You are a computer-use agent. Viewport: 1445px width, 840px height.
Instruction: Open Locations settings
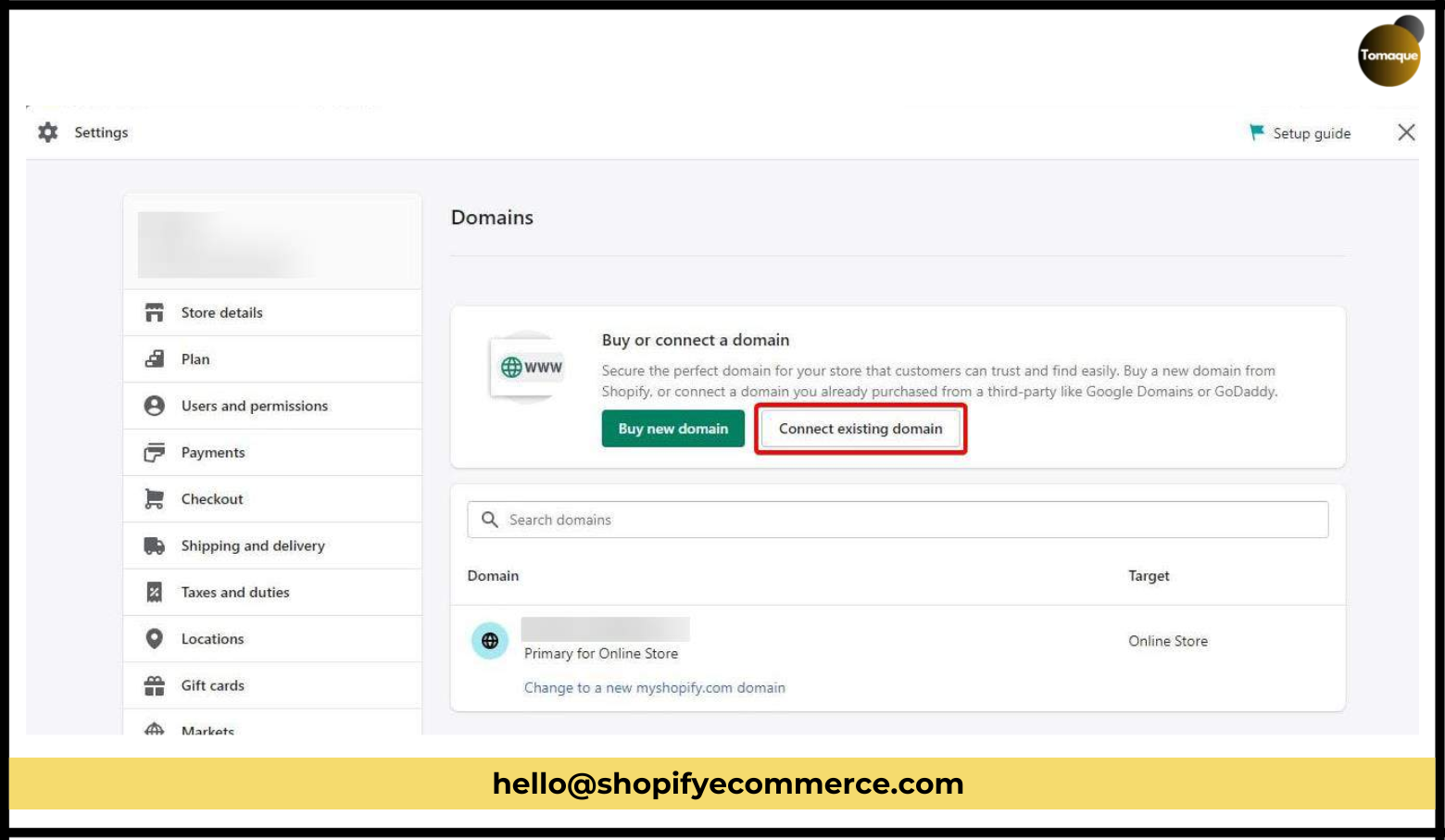pos(272,639)
